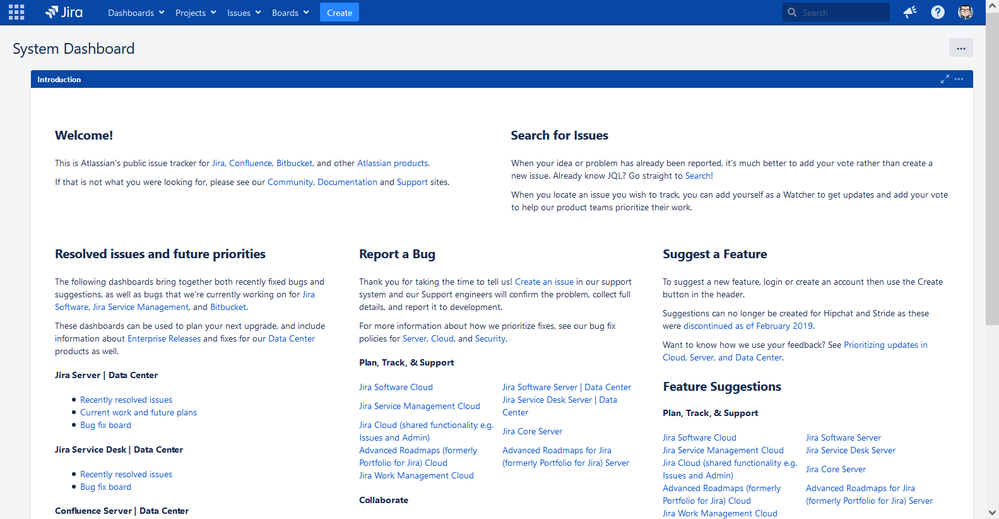Open the Security policy link

click(x=491, y=339)
